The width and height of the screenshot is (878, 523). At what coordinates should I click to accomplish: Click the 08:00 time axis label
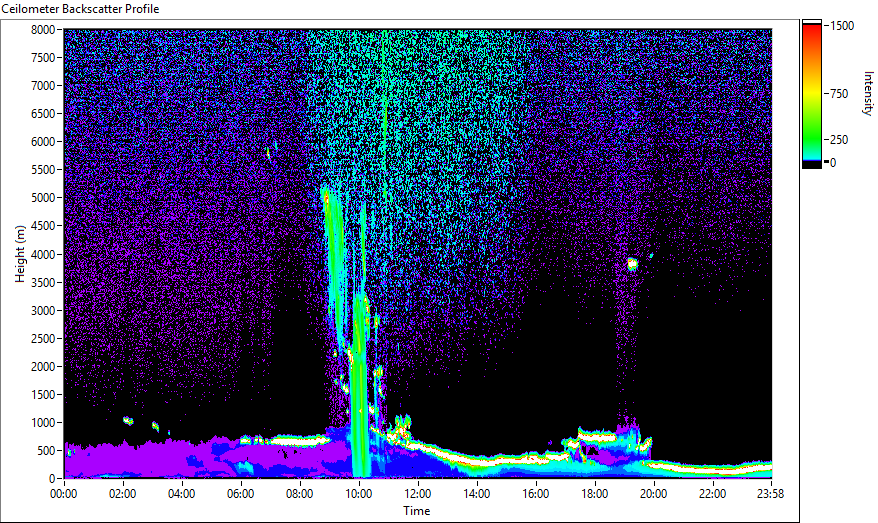[300, 494]
